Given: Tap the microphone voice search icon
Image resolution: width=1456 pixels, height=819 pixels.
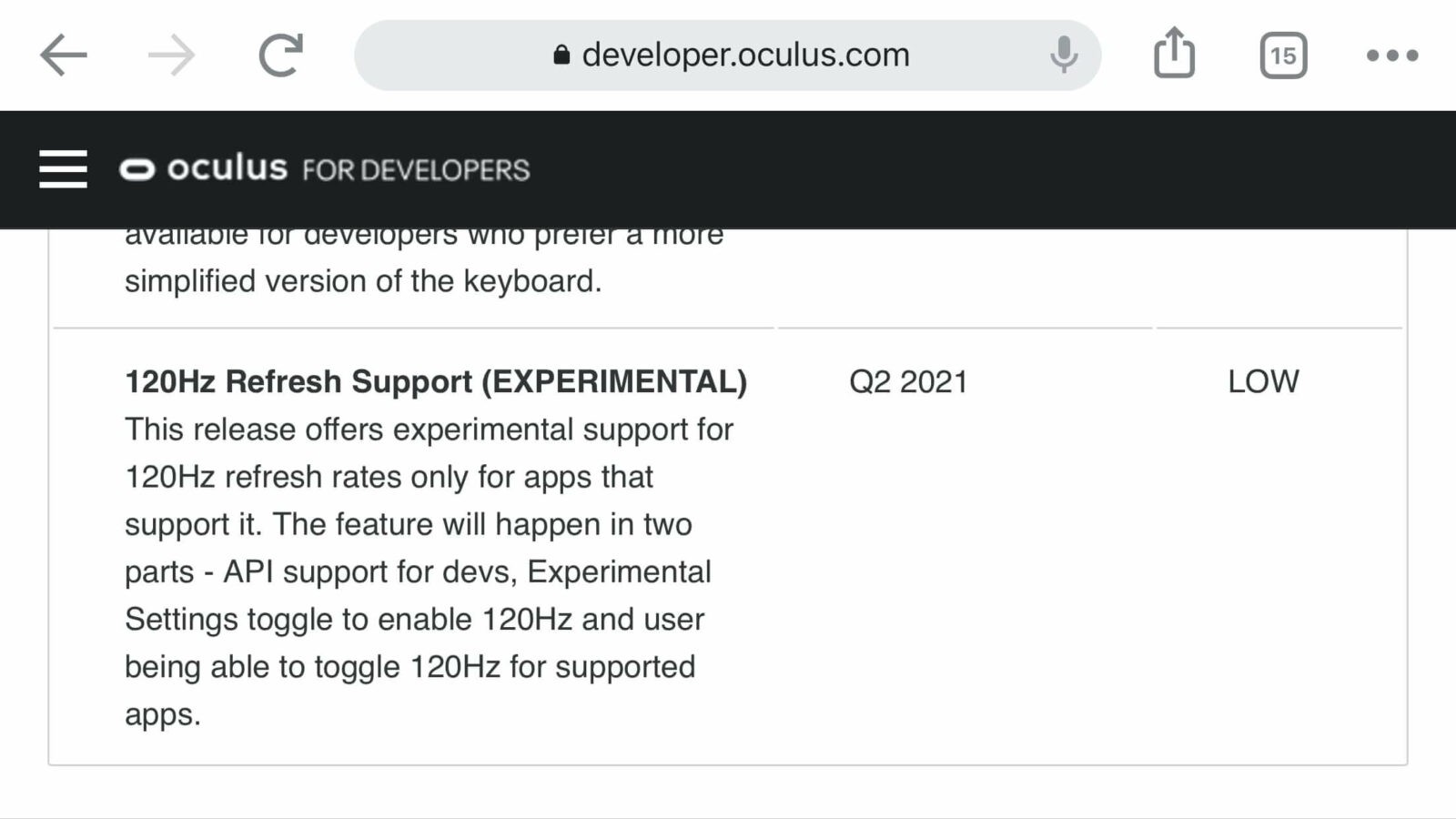Looking at the screenshot, I should coord(1063,55).
